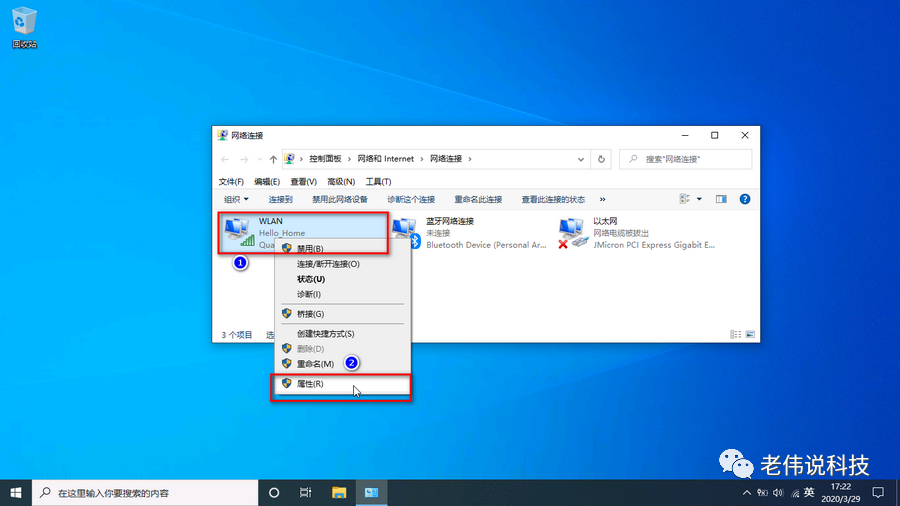Click the Network Connections taskbar app
The height and width of the screenshot is (506, 900).
[371, 493]
